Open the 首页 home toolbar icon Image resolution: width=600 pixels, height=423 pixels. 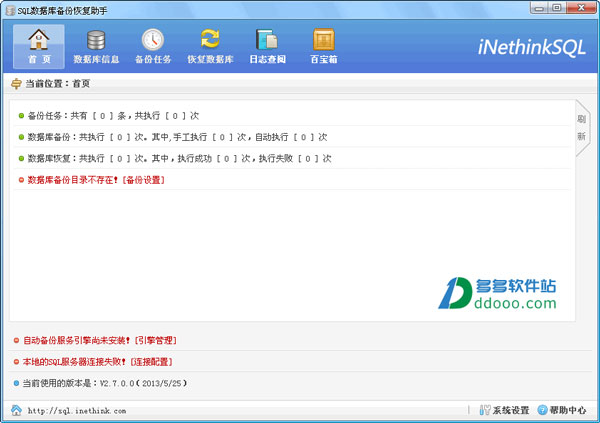point(39,47)
